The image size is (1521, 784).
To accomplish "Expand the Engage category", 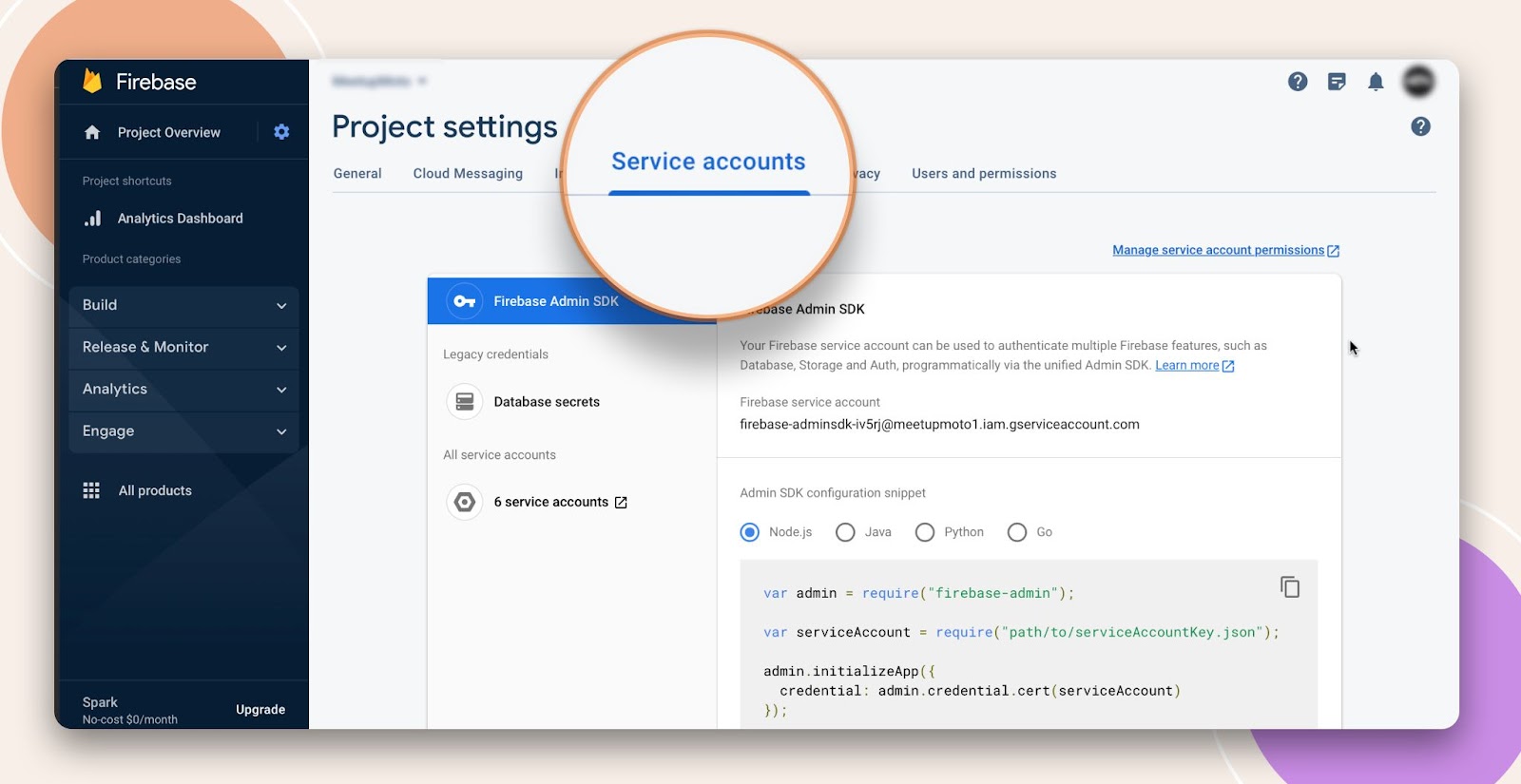I will coord(183,430).
